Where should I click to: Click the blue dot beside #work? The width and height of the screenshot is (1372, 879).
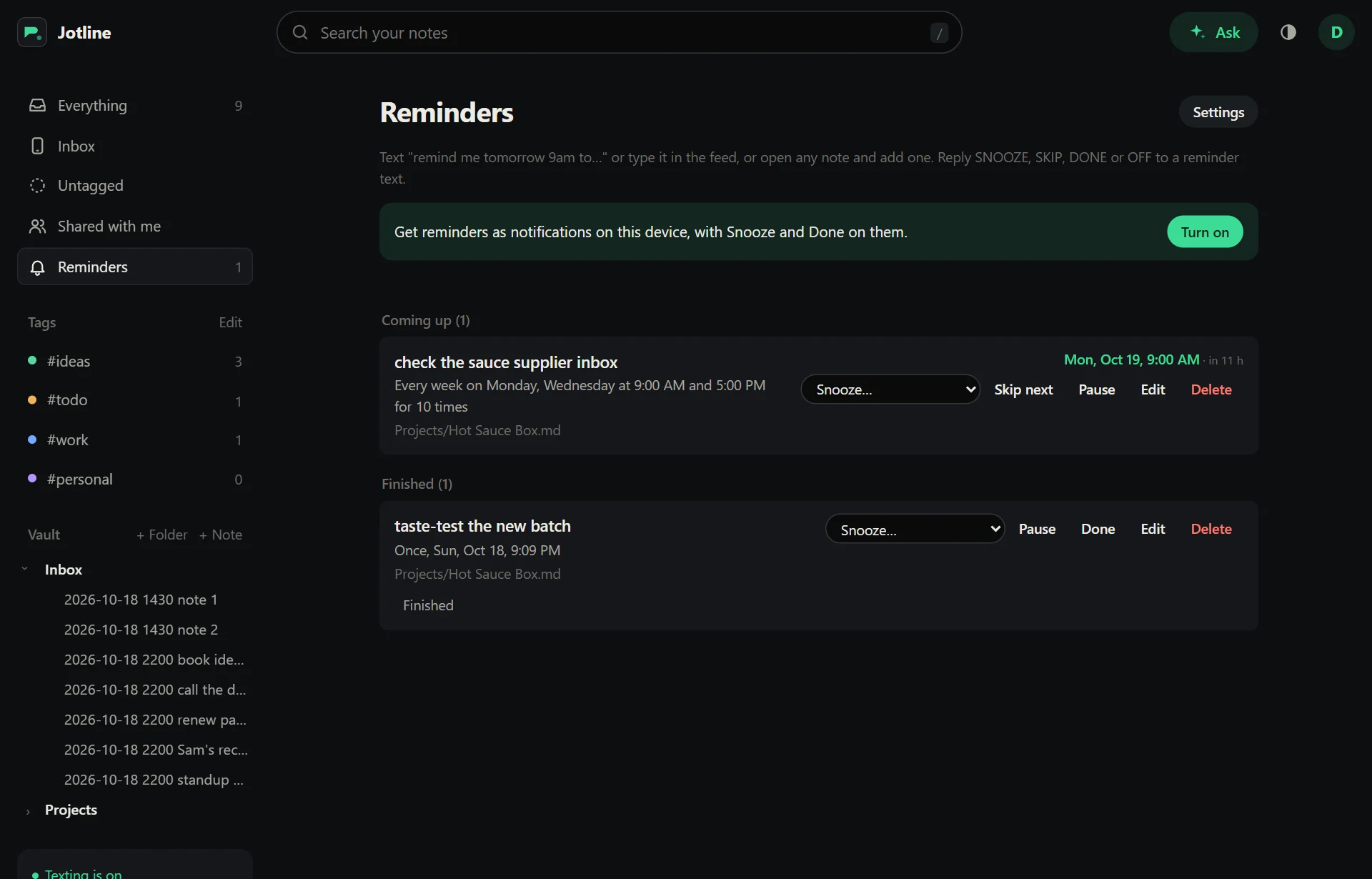pos(32,439)
